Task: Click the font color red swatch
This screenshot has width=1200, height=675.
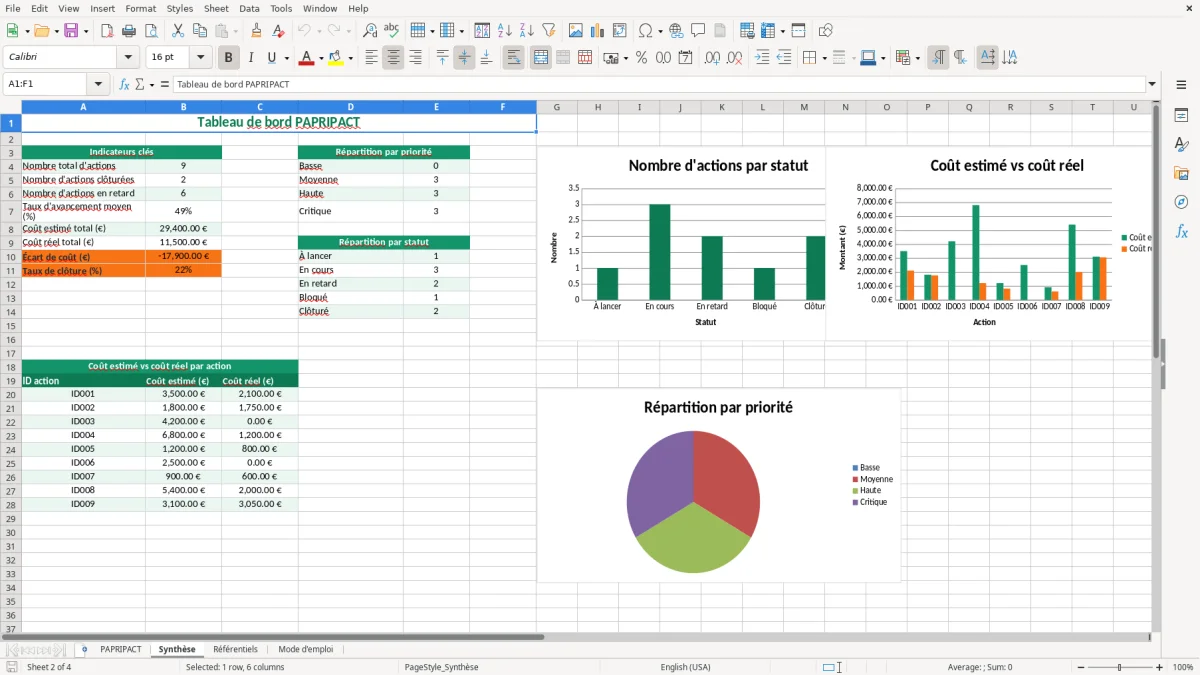Action: [306, 58]
